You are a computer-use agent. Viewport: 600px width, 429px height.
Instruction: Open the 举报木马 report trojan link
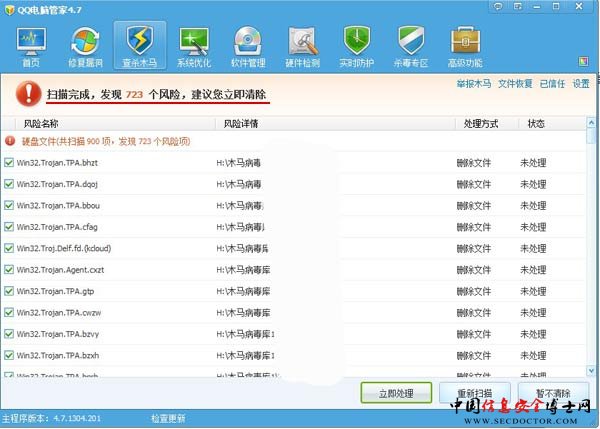click(x=474, y=83)
